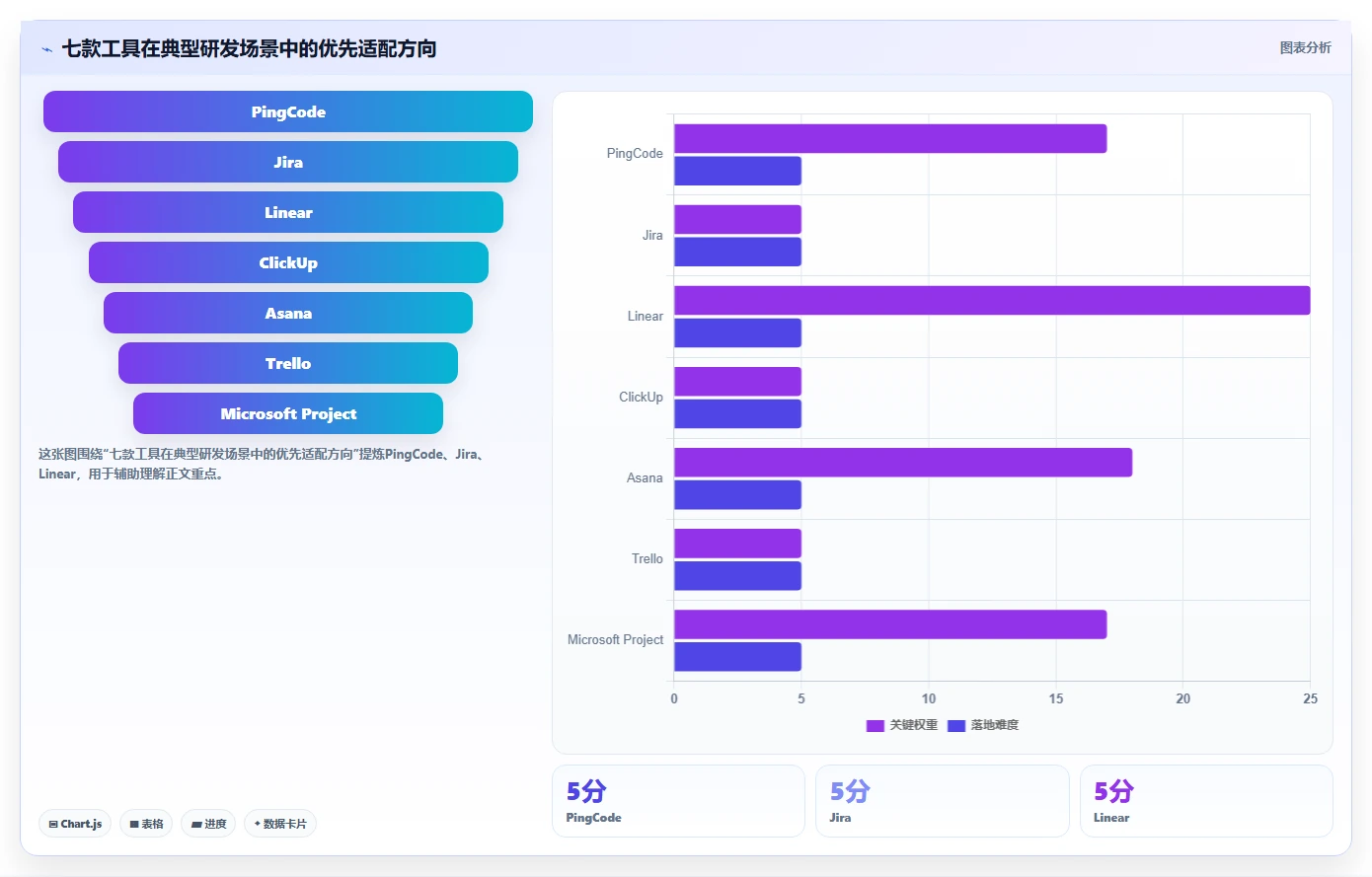1372x877 pixels.
Task: Click Linear's long purple 关键权重 bar
Action: (992, 300)
